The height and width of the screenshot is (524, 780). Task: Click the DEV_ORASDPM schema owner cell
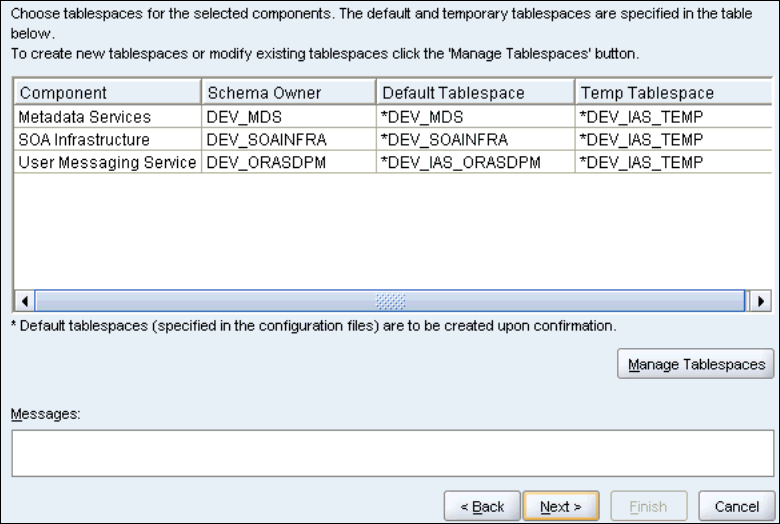[x=288, y=161]
